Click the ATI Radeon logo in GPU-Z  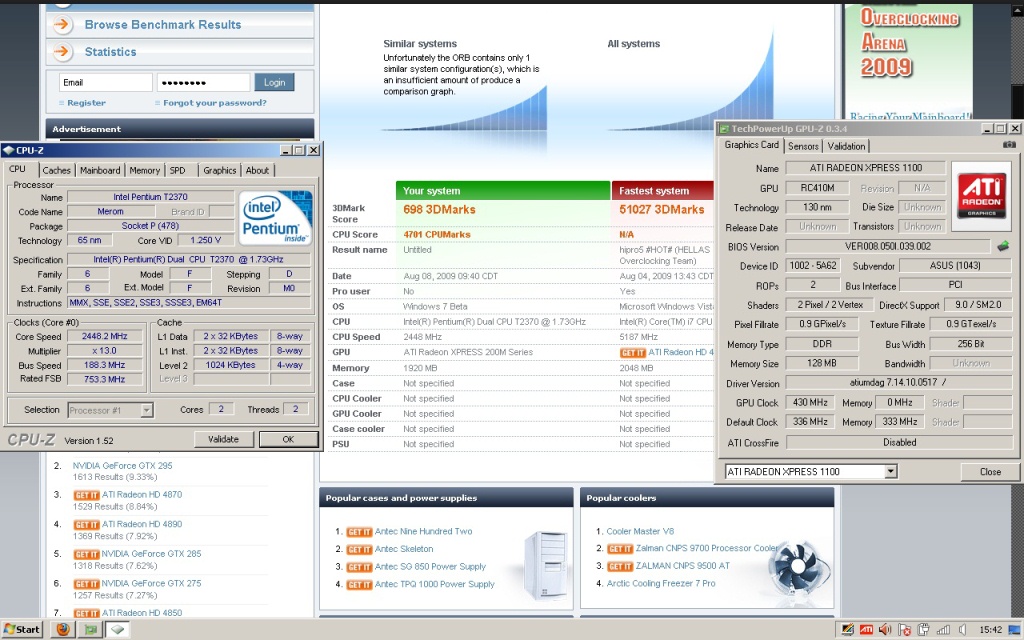[982, 197]
